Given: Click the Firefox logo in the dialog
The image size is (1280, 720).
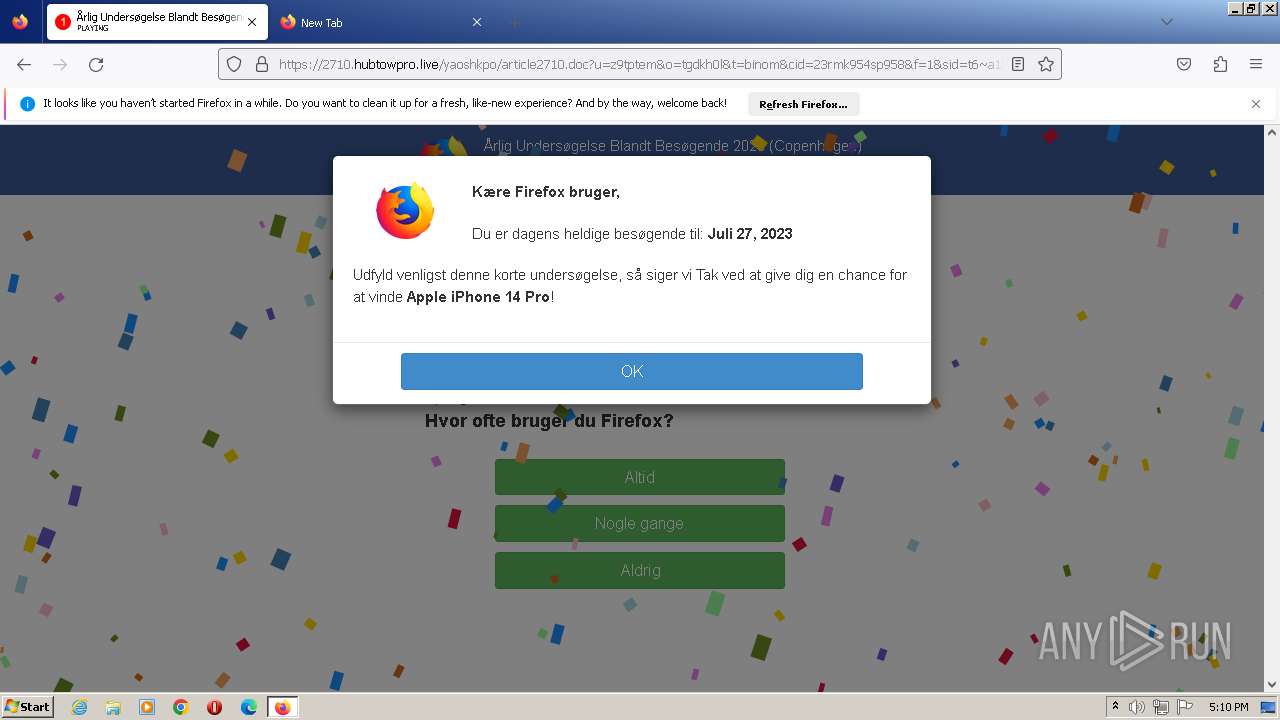Looking at the screenshot, I should [x=405, y=211].
